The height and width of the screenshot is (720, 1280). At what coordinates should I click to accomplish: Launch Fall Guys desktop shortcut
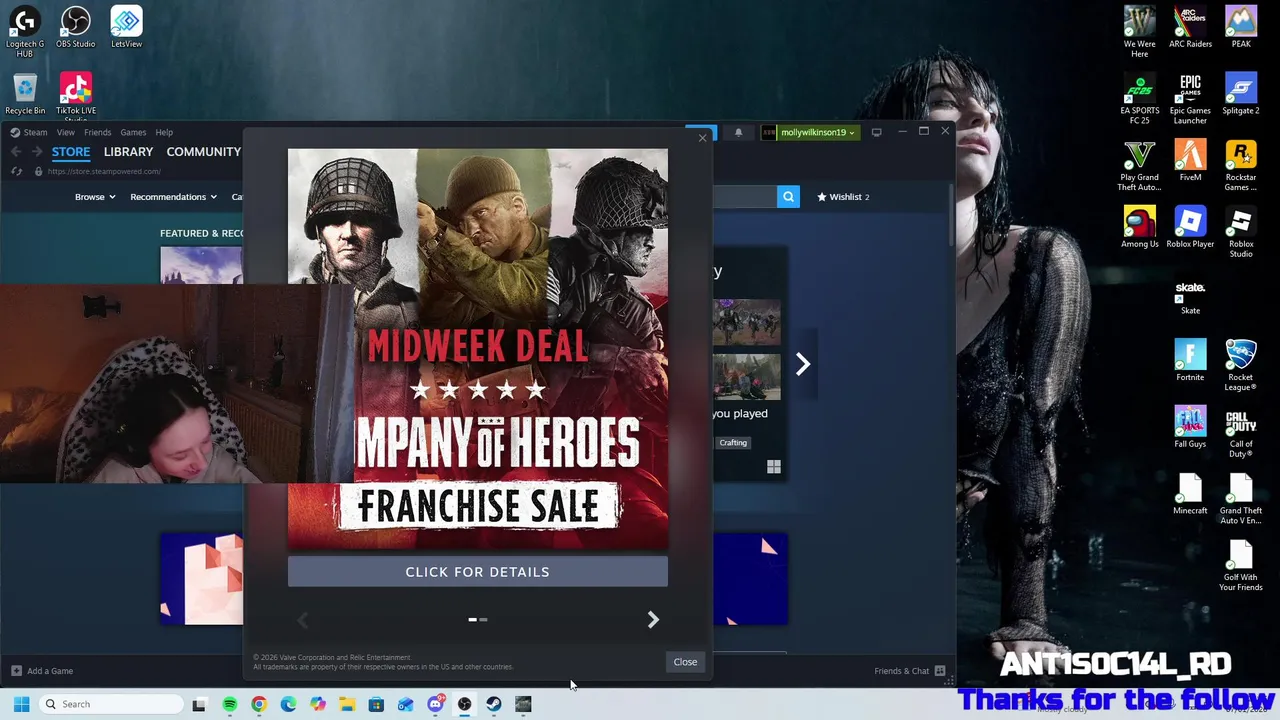coord(1190,427)
